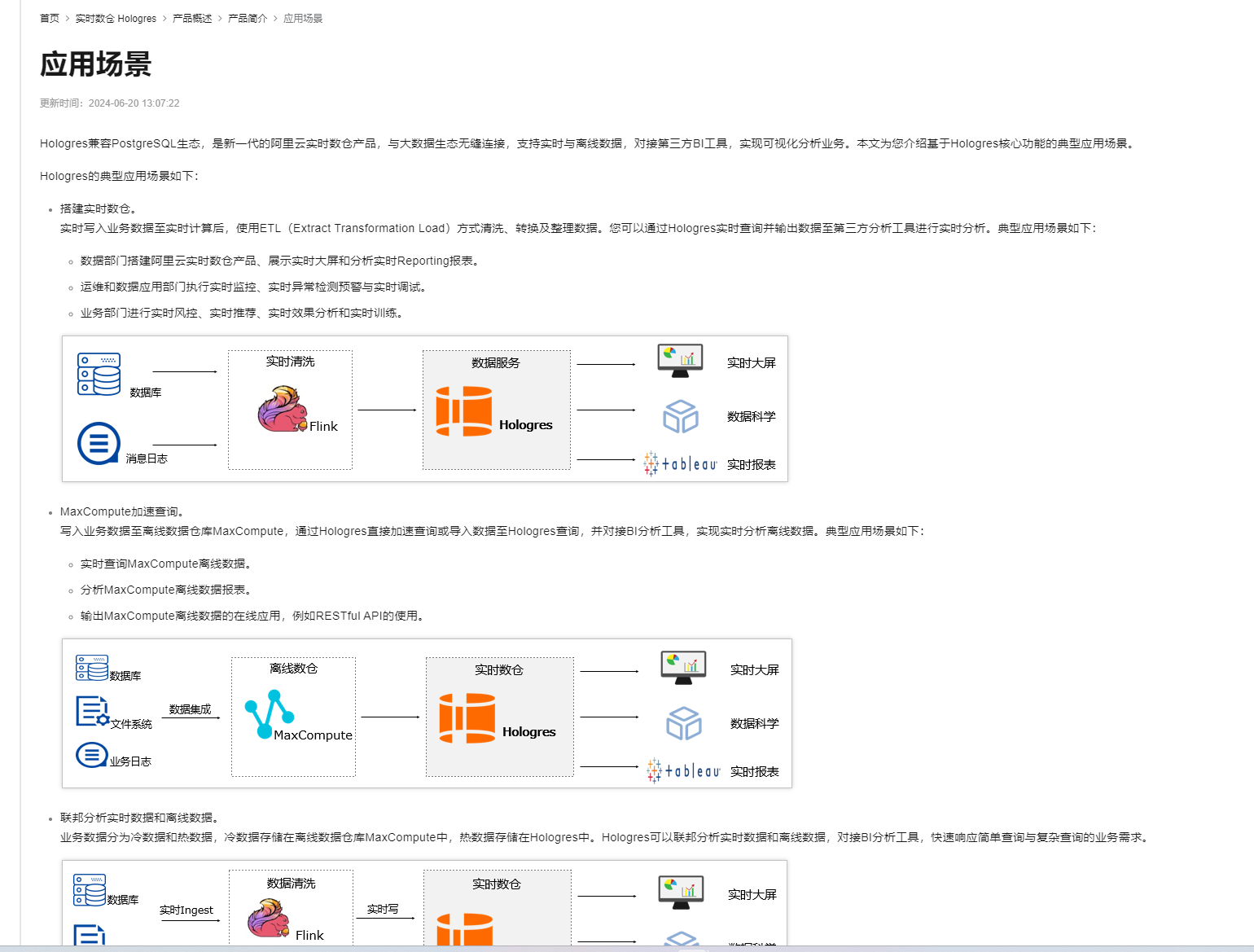Click the 数据库 icon in first diagram
Screen dimensions: 1254x952
(99, 374)
